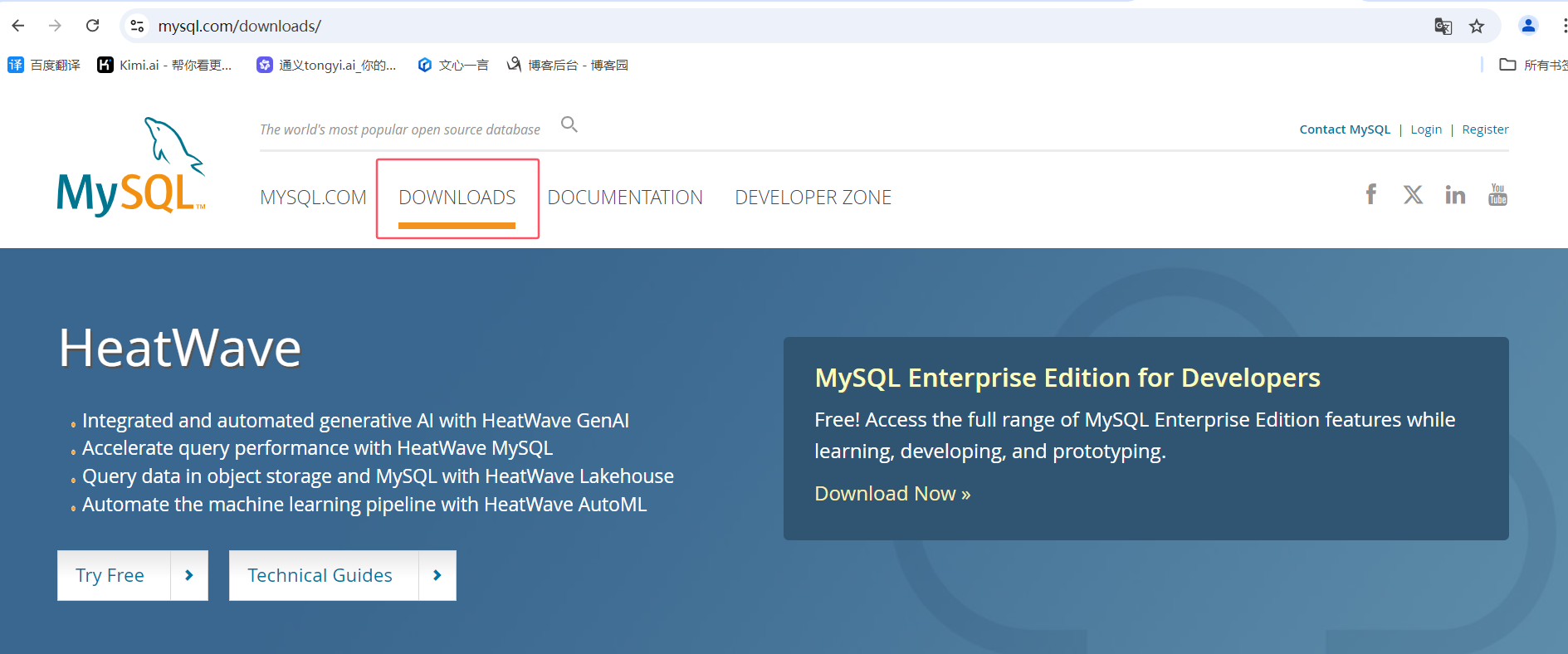Open MySQL YouTube icon
The width and height of the screenshot is (1568, 654).
point(1497,194)
